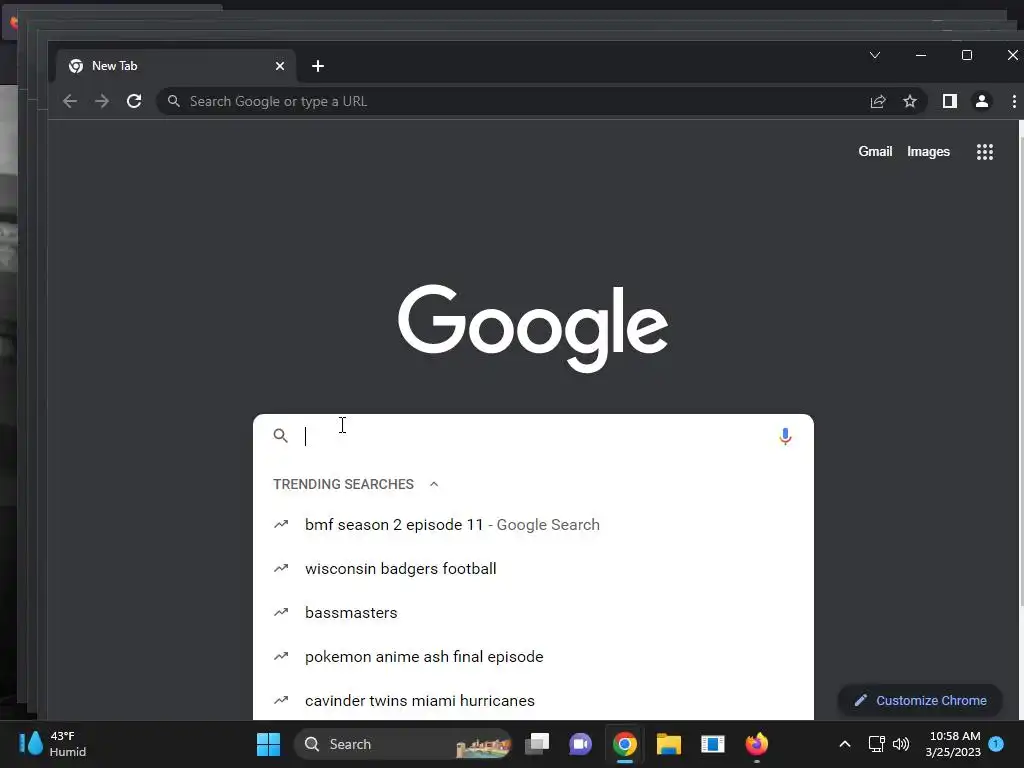Select pokemon anime ash final episode suggestion

coord(533,656)
